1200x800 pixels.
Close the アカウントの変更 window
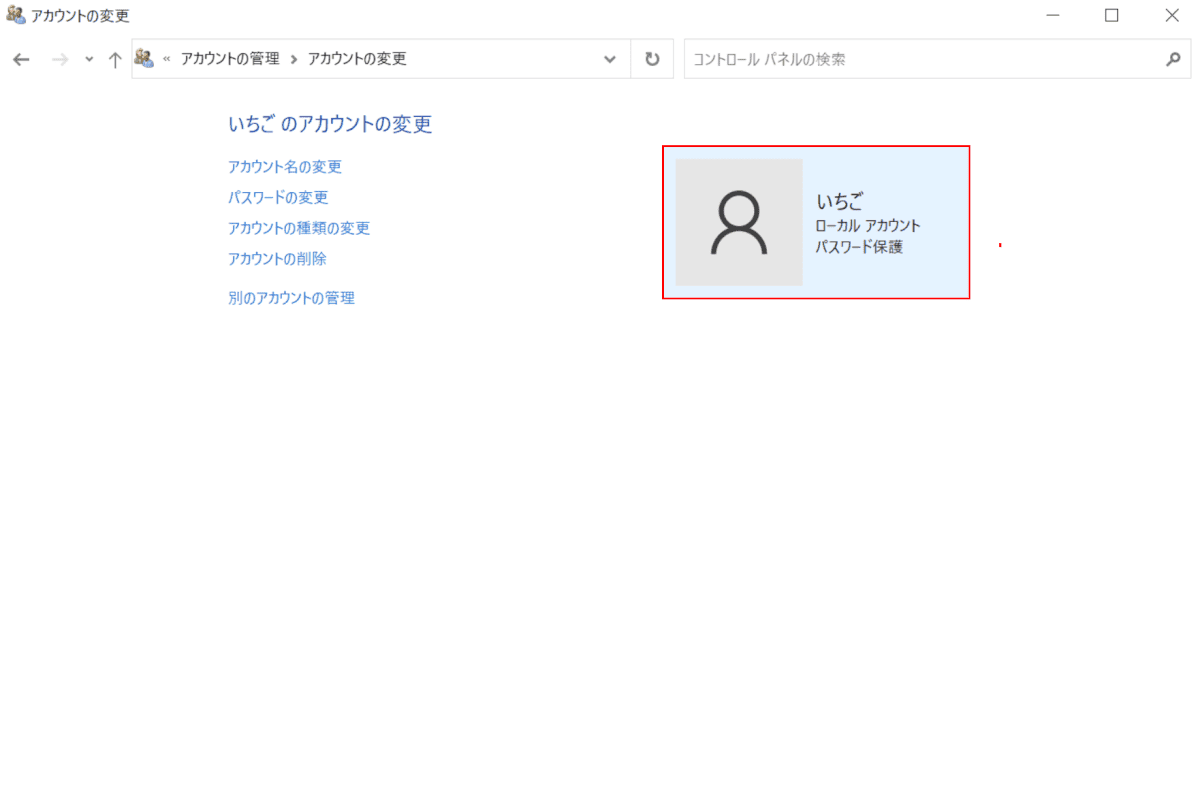pos(1172,15)
